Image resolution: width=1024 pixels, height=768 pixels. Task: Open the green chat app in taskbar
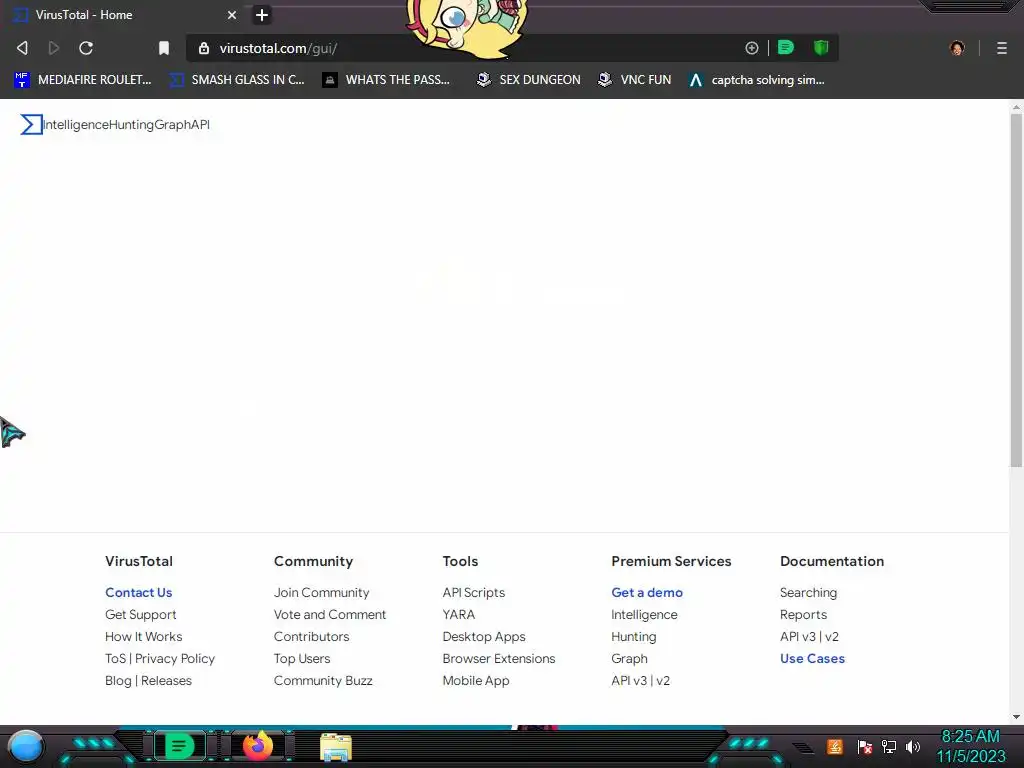pyautogui.click(x=179, y=746)
